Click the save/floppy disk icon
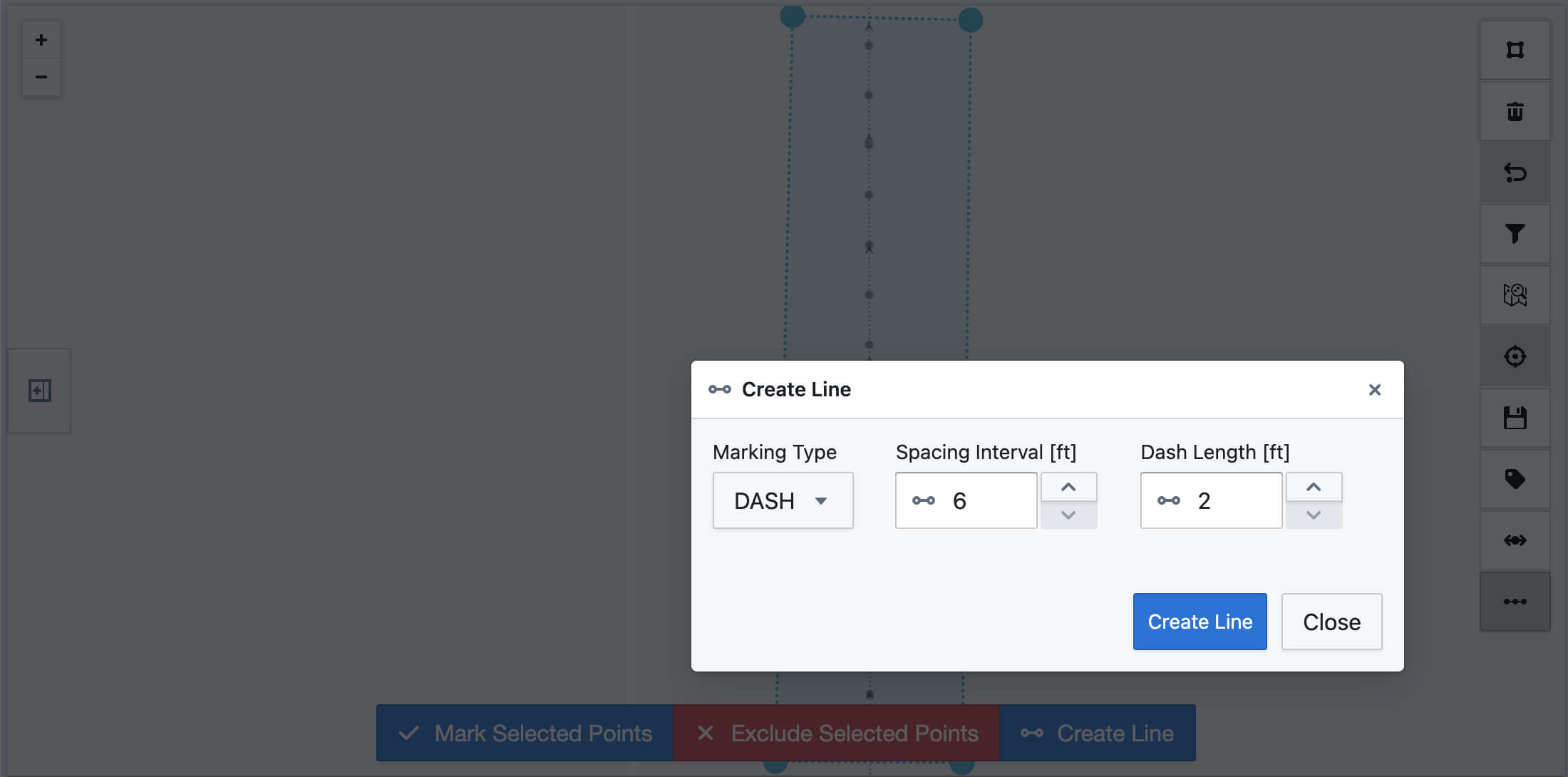 coord(1516,418)
